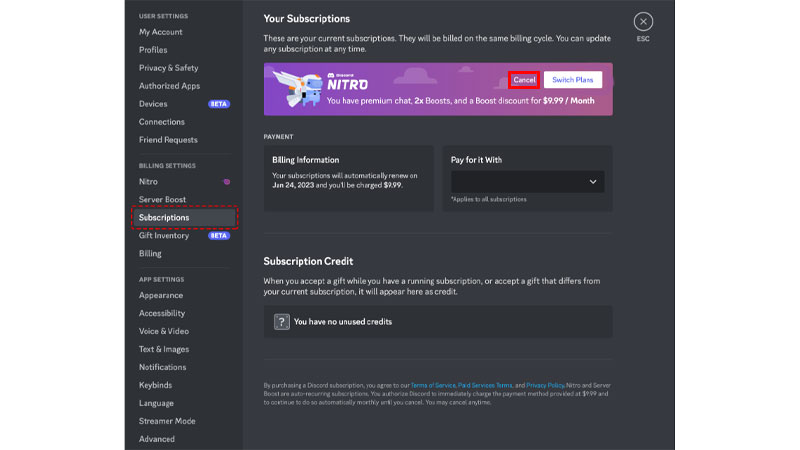Image resolution: width=800 pixels, height=450 pixels.
Task: Open Accessibility settings
Action: click(x=162, y=313)
